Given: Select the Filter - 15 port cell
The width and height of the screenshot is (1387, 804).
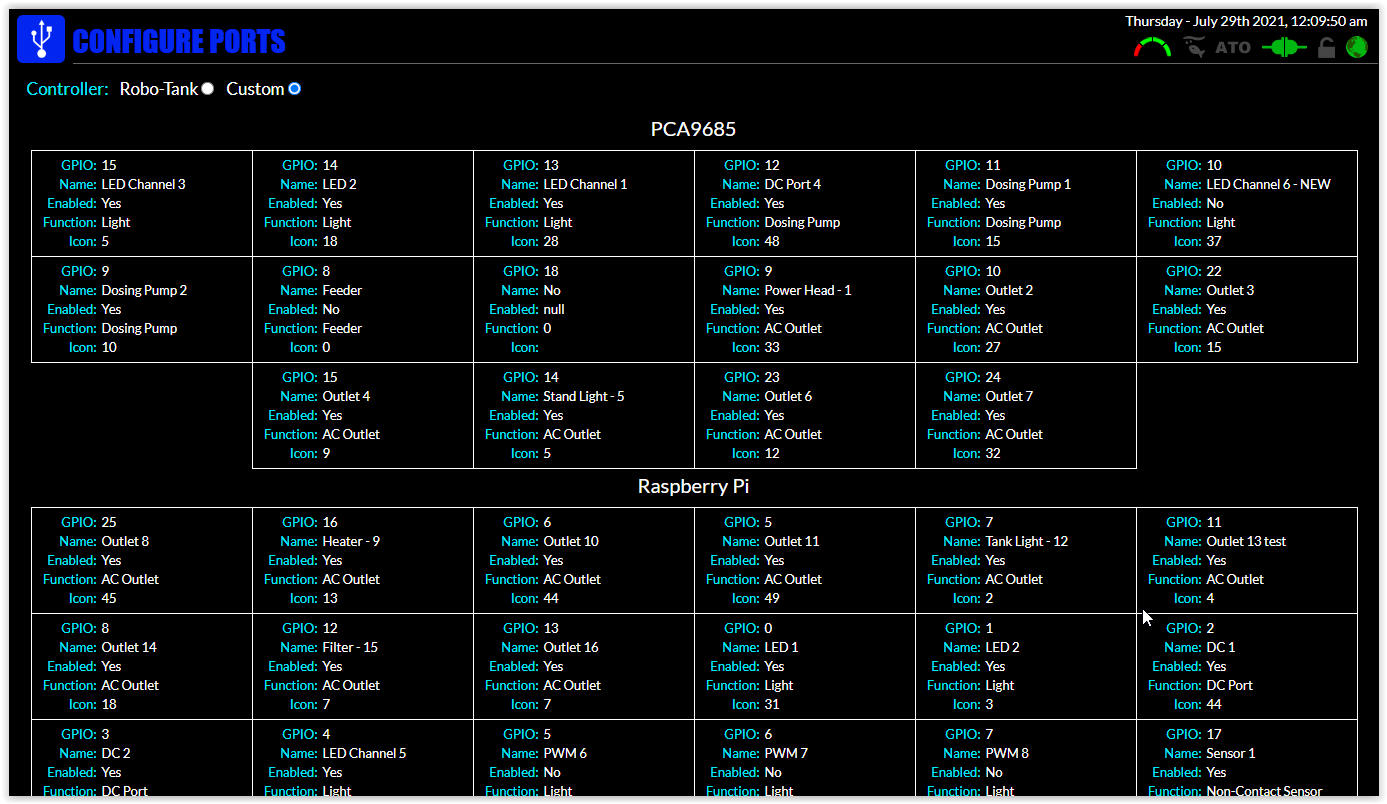Looking at the screenshot, I should (x=363, y=666).
